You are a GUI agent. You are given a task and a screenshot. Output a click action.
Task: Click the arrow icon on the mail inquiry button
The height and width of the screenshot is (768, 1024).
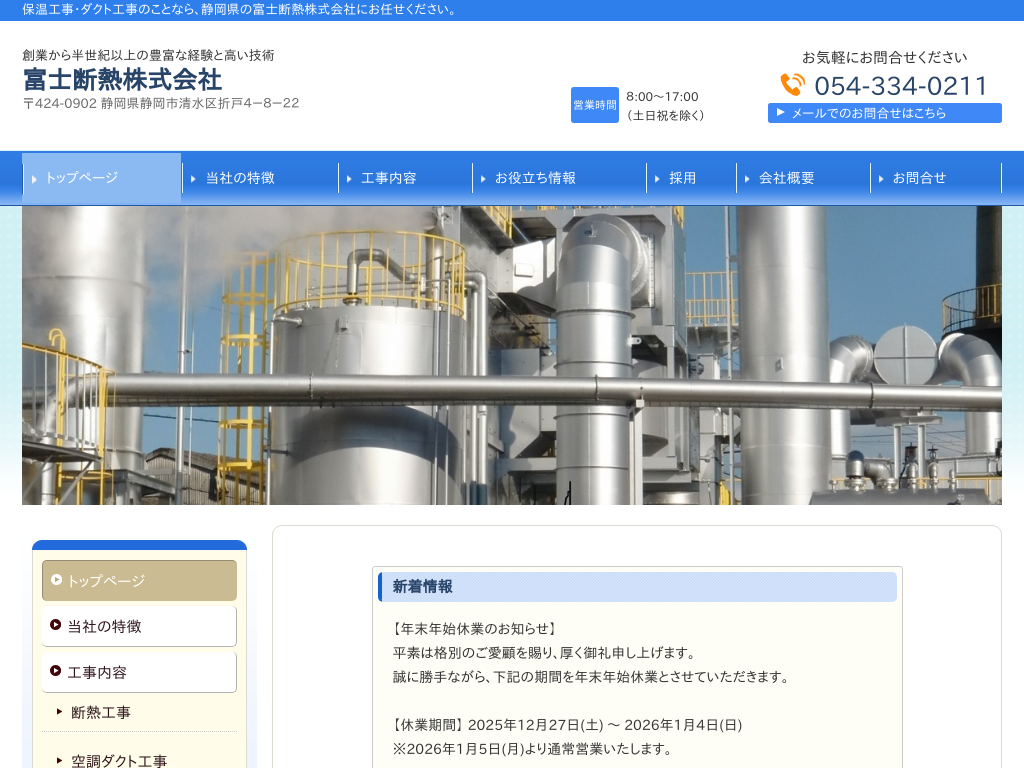click(780, 112)
